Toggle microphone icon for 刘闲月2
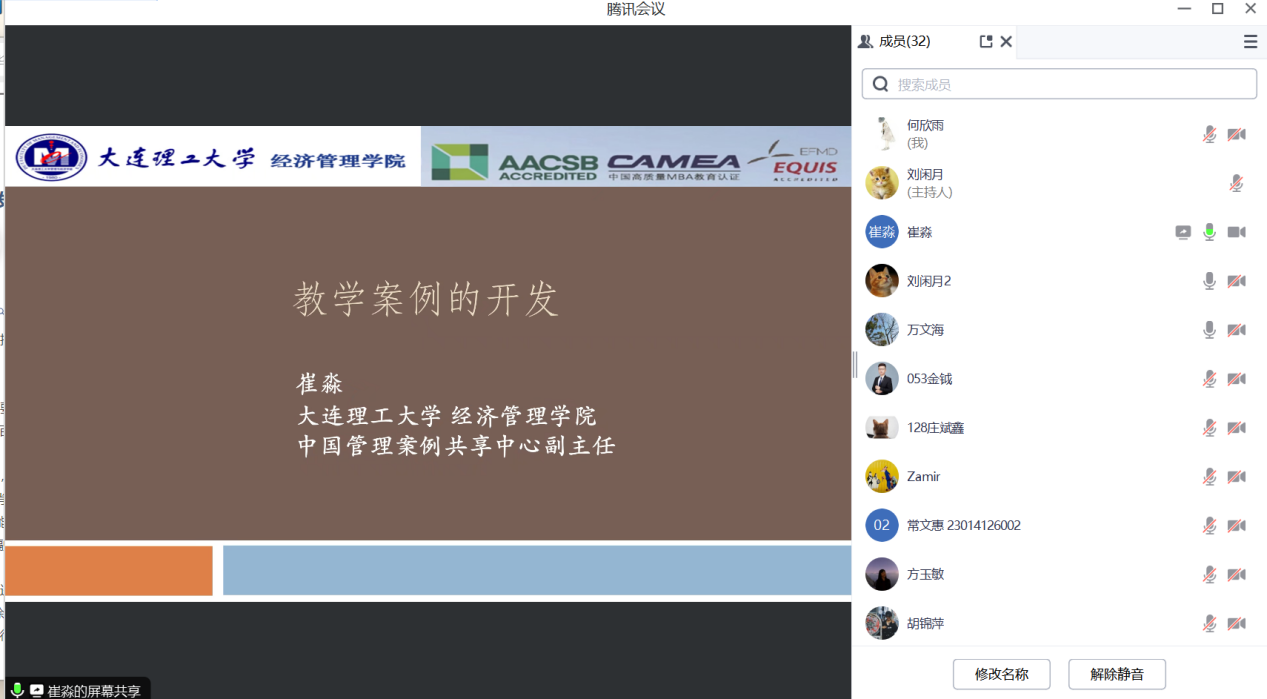The height and width of the screenshot is (699, 1267). 1209,281
